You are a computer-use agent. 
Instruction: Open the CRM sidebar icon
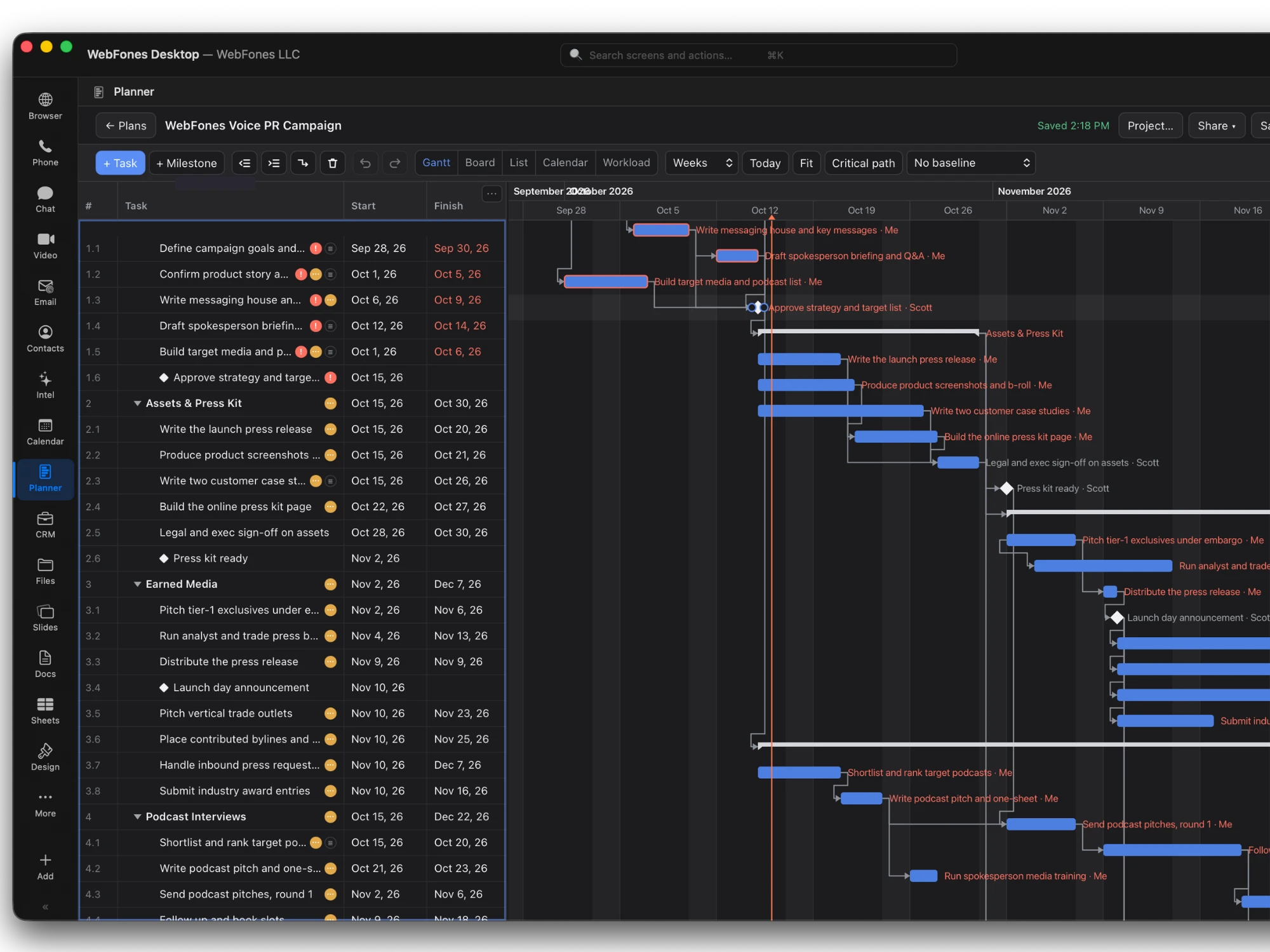tap(45, 525)
